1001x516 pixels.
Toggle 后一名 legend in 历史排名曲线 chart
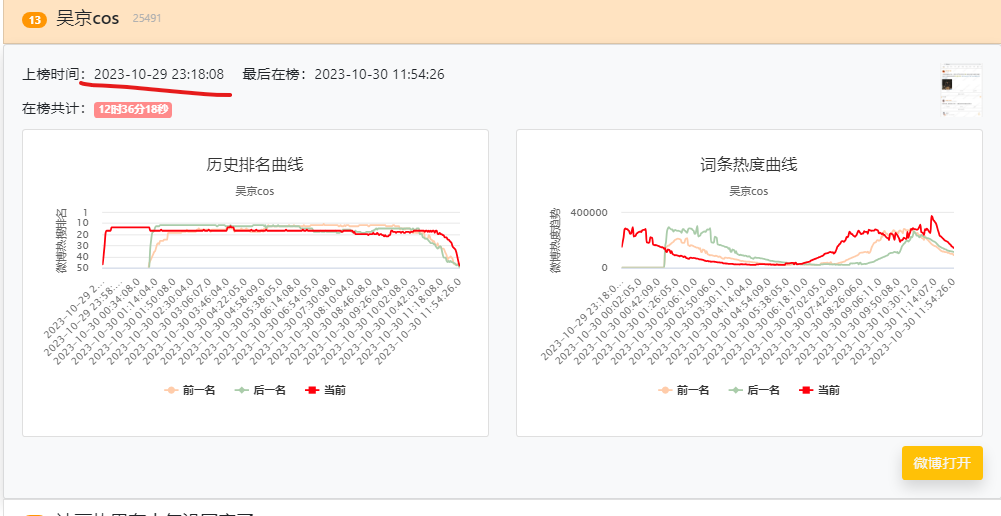point(260,390)
